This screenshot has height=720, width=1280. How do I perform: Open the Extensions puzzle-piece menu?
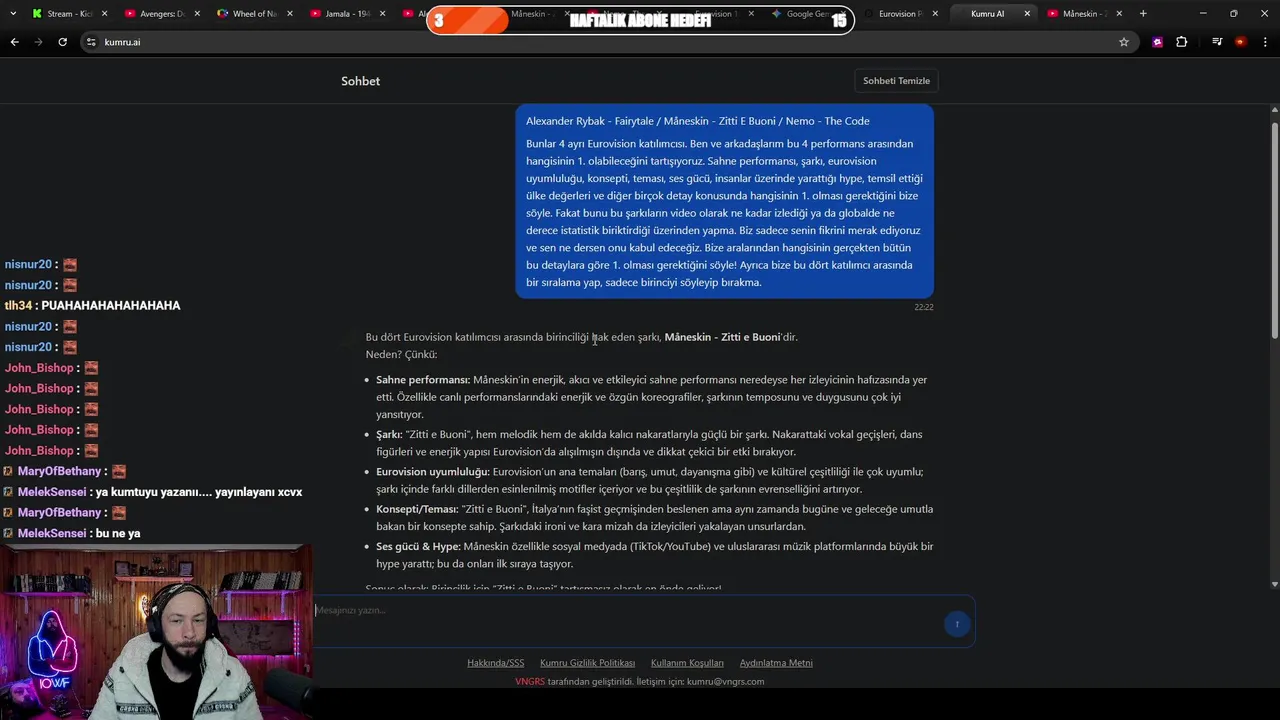tap(1181, 42)
